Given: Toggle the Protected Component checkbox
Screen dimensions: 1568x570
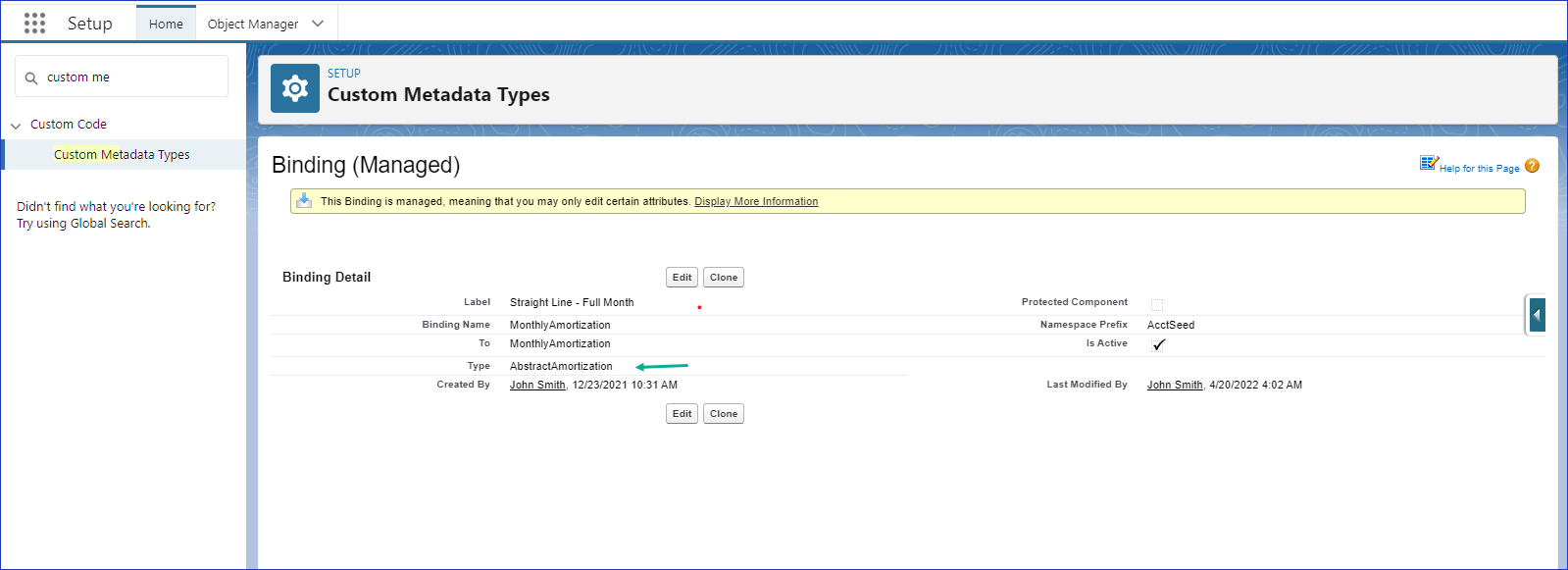Looking at the screenshot, I should [x=1157, y=304].
